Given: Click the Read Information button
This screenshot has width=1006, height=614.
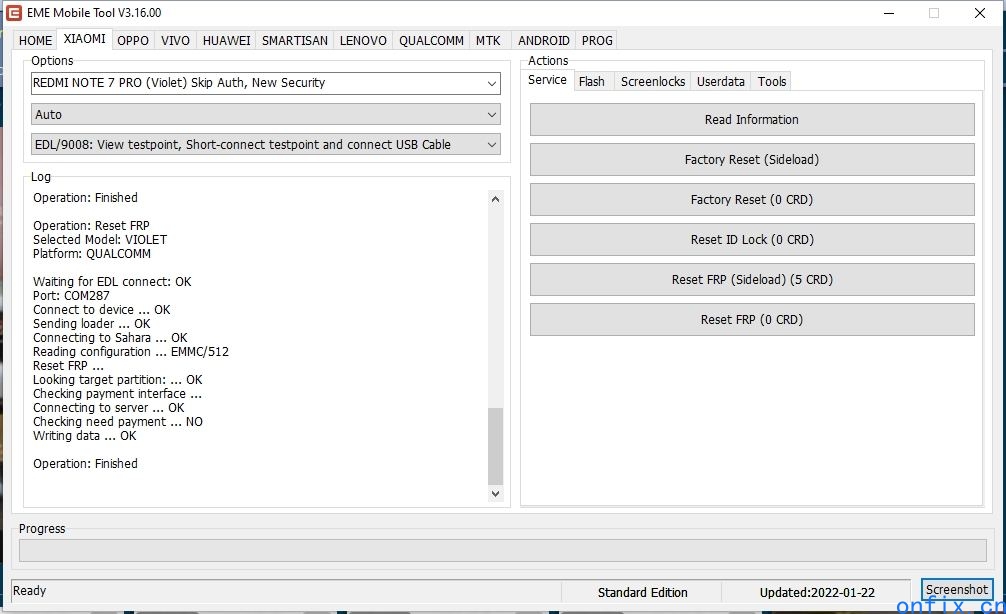Looking at the screenshot, I should click(x=751, y=120).
